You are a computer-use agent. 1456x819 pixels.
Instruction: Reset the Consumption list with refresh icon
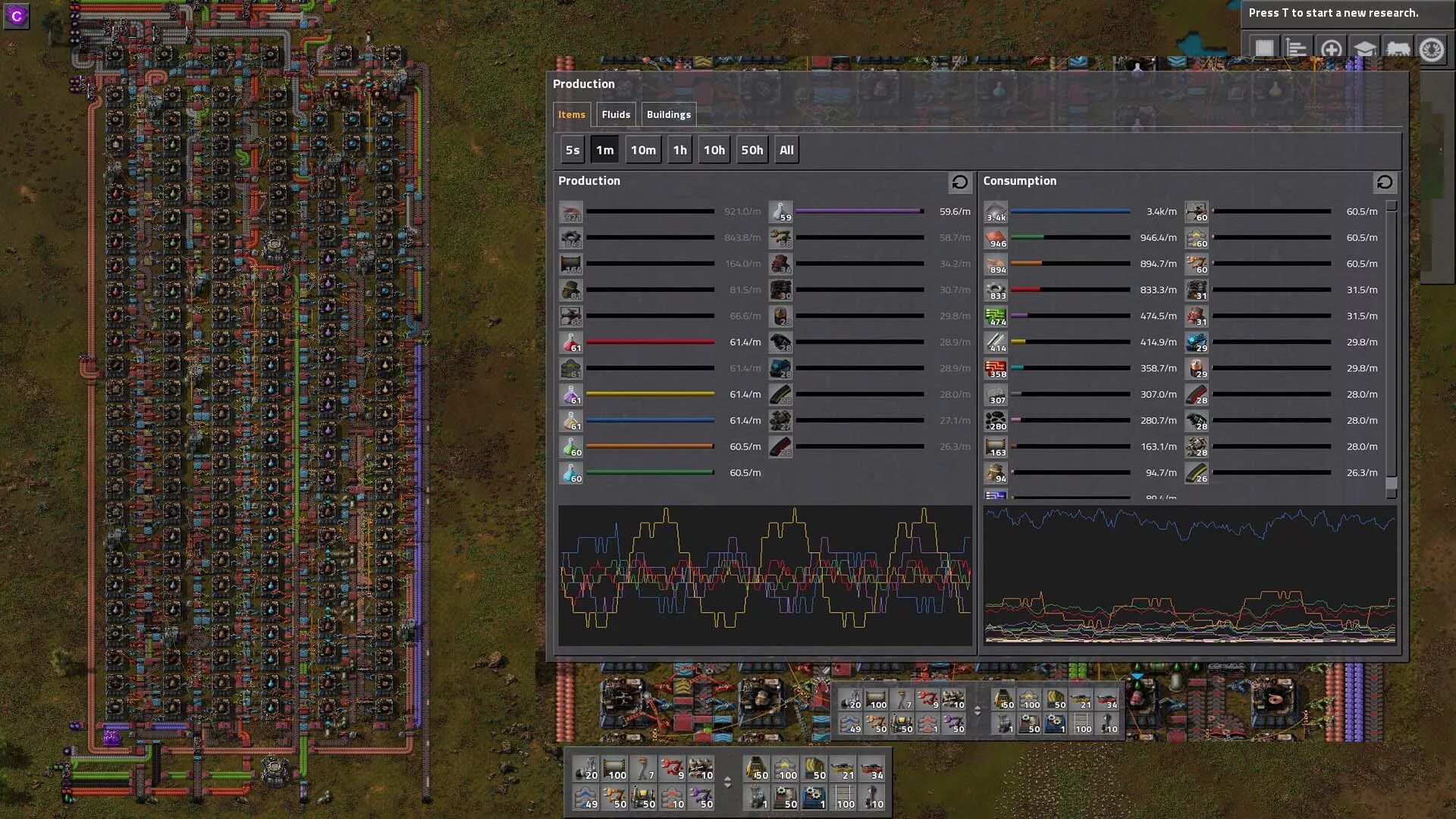click(x=1384, y=182)
